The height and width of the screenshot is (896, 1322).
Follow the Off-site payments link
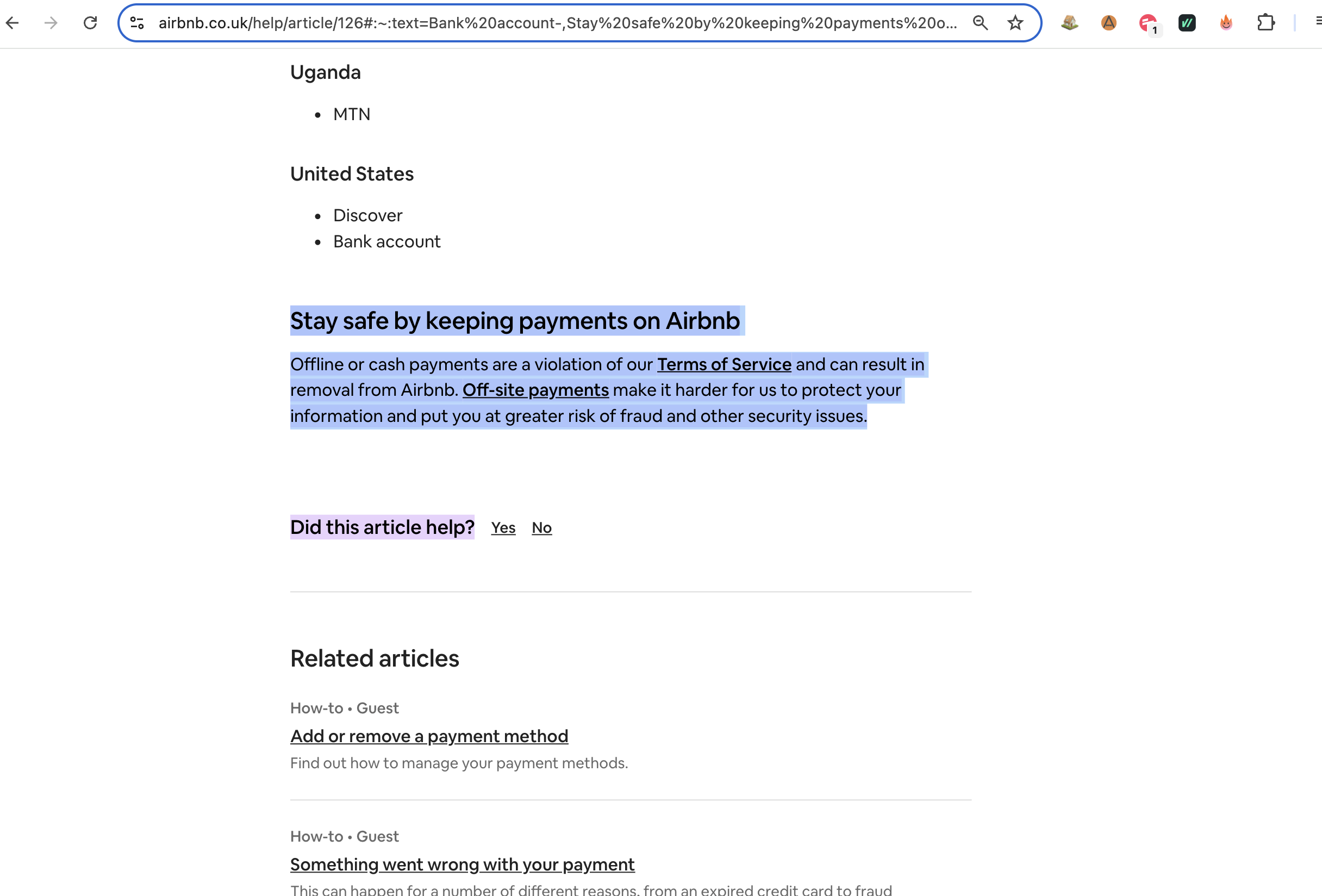(535, 390)
